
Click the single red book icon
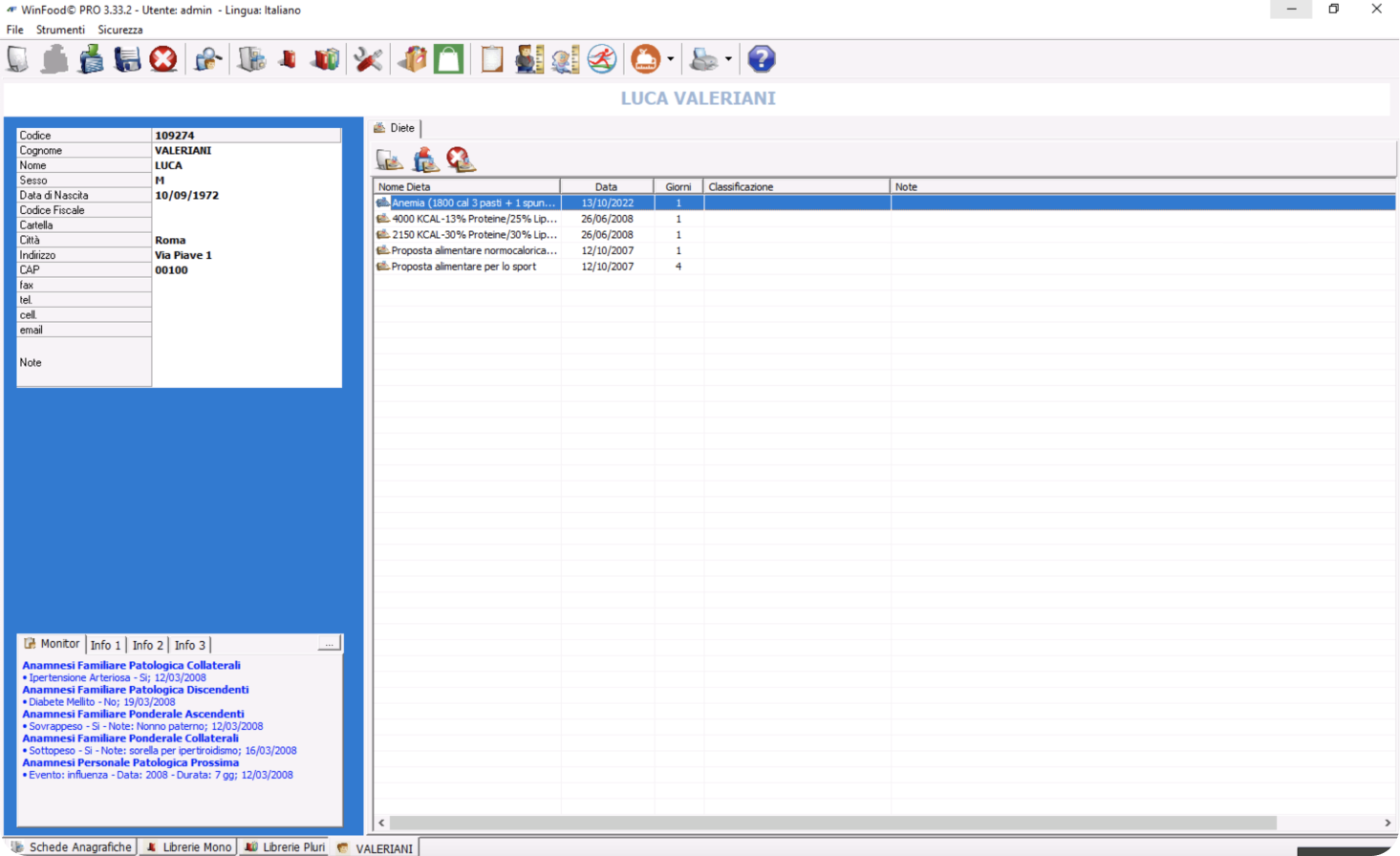pos(288,59)
